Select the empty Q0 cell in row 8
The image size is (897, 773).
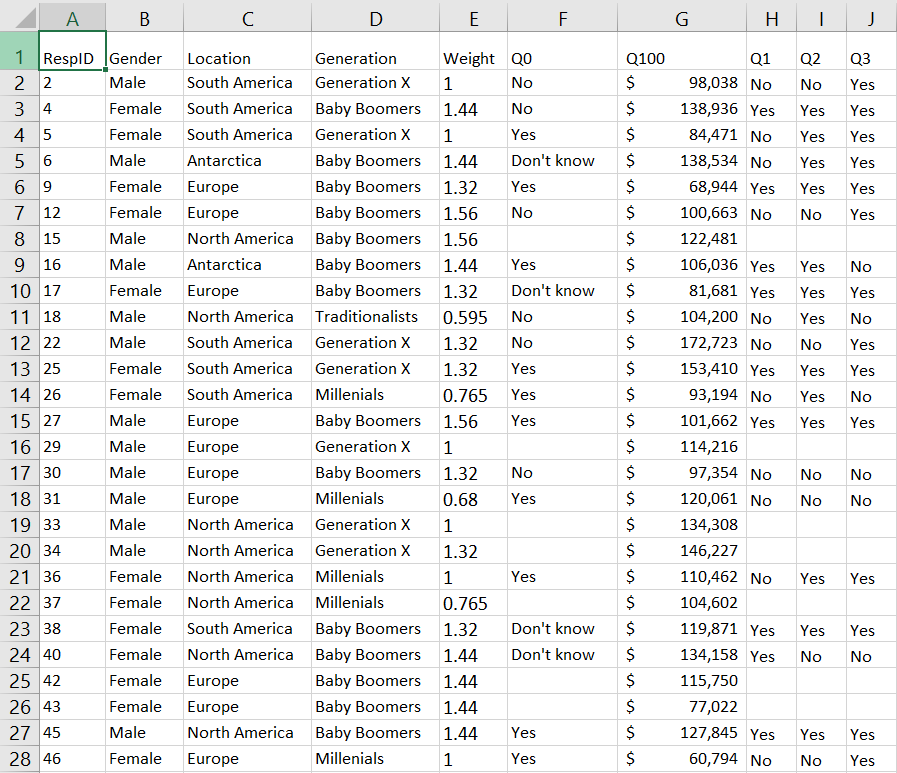(x=561, y=239)
